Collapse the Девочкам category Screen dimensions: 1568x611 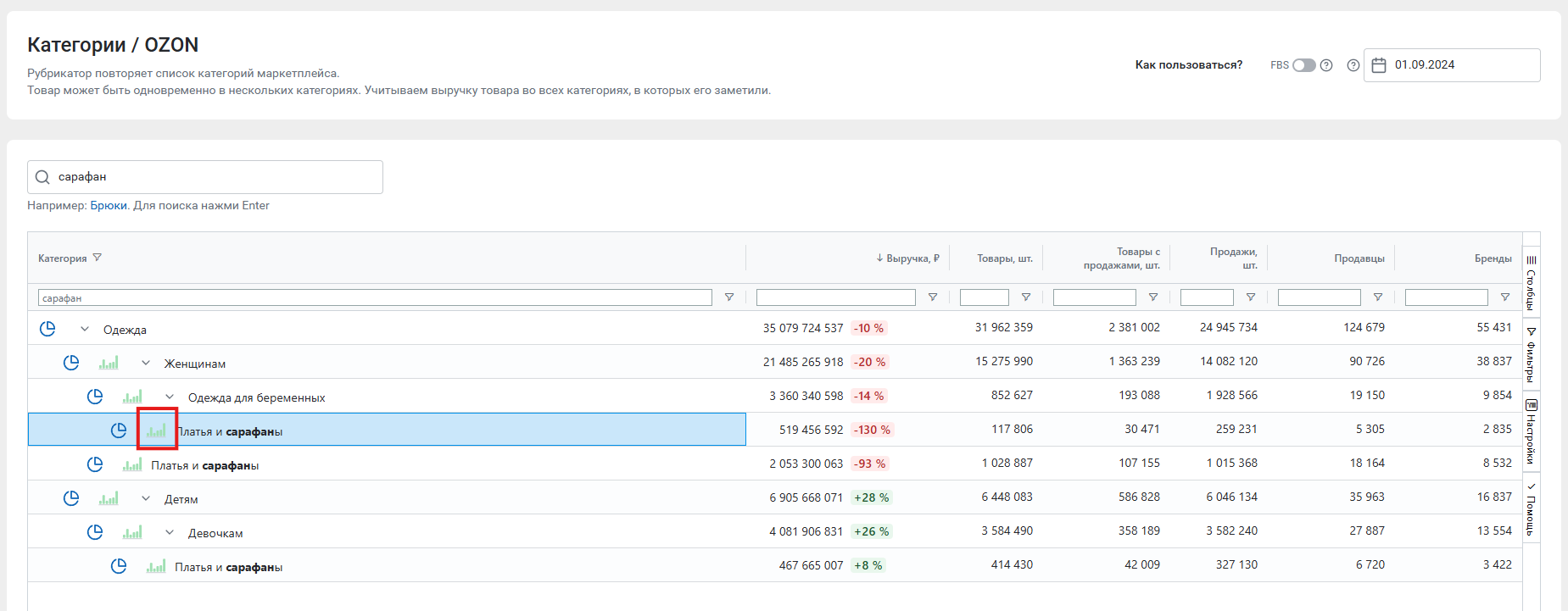[170, 532]
